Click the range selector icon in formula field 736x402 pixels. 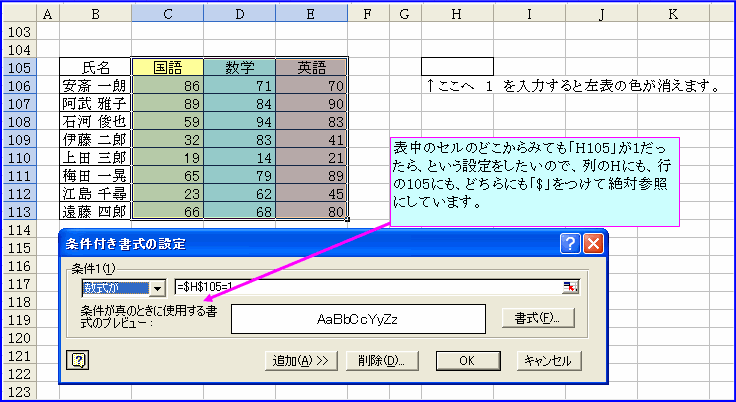570,287
